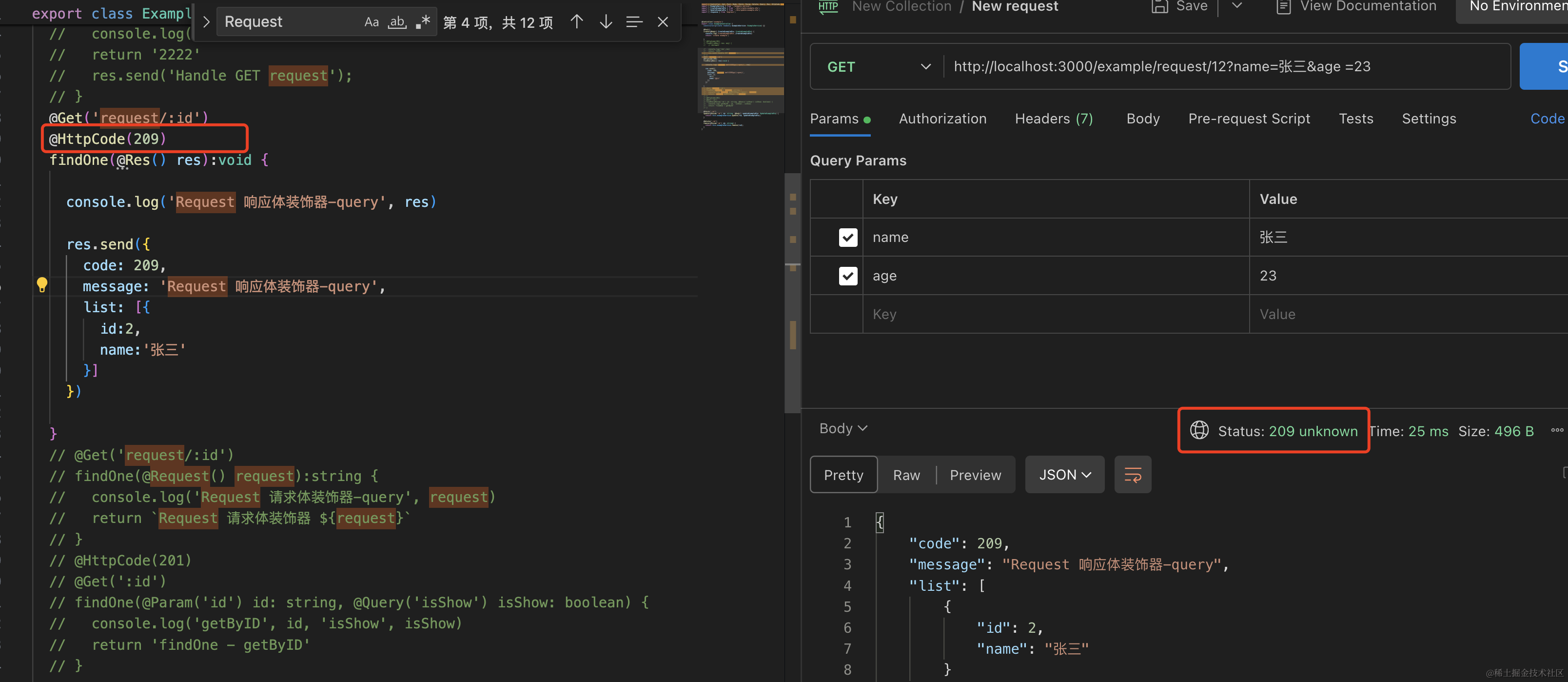Click the Query Params heading
This screenshot has height=682, width=1568.
858,161
